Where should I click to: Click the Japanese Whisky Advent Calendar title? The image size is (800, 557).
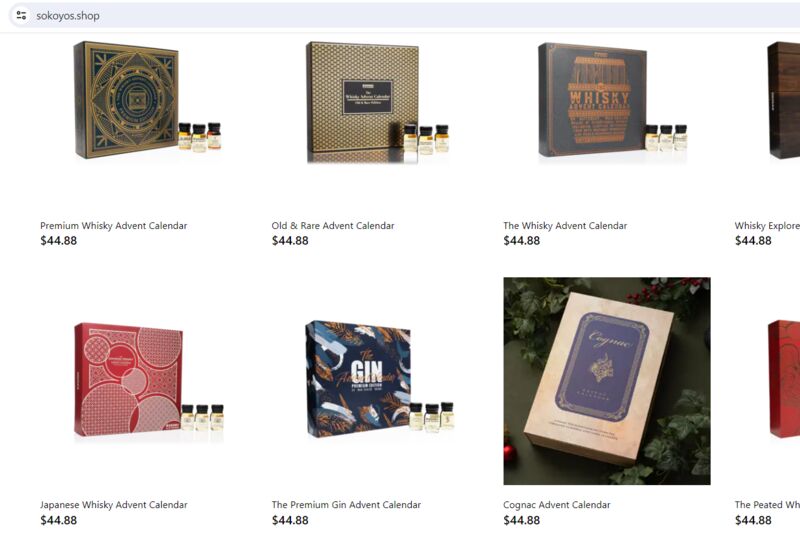pyautogui.click(x=114, y=504)
